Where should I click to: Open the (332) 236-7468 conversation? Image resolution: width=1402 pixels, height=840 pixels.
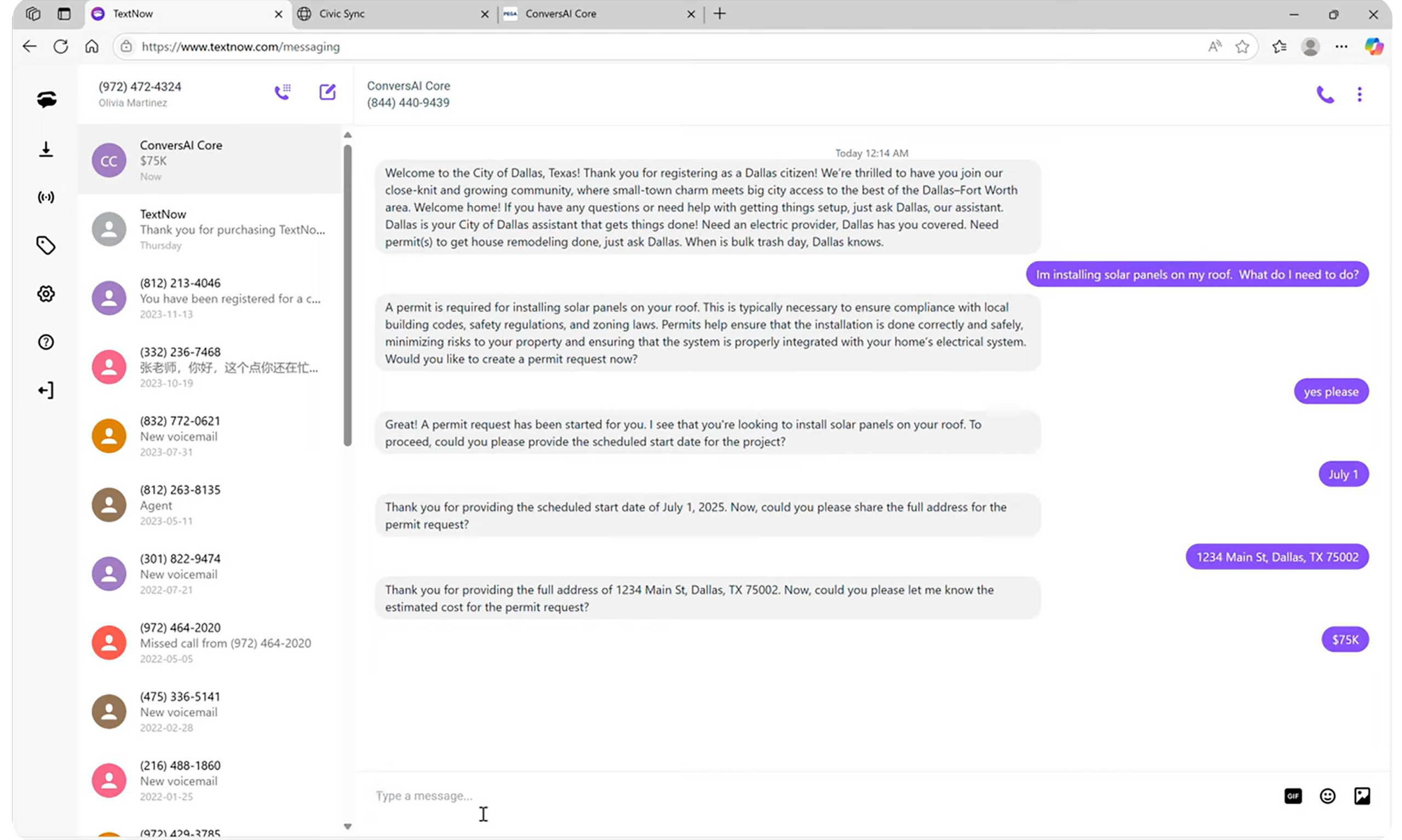click(x=209, y=367)
